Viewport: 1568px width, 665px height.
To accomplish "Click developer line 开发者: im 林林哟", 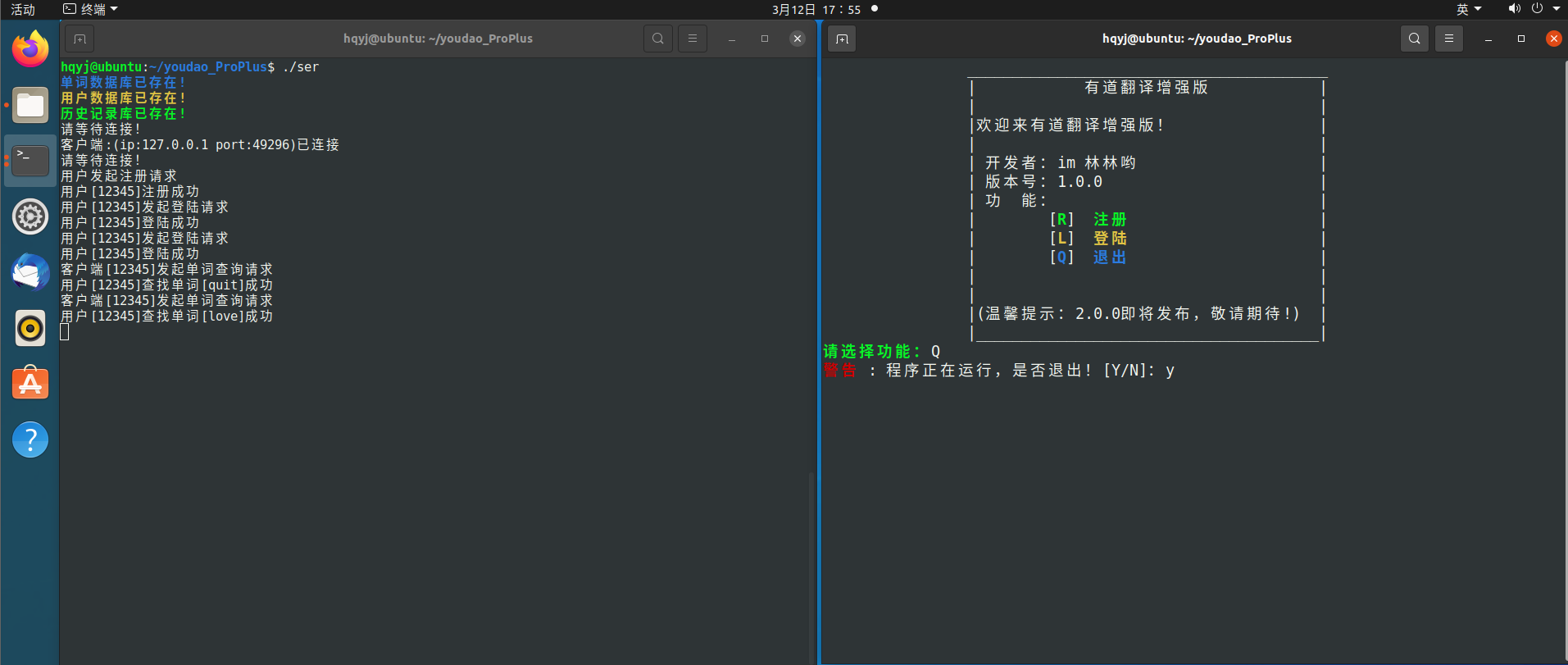I will click(x=1061, y=163).
